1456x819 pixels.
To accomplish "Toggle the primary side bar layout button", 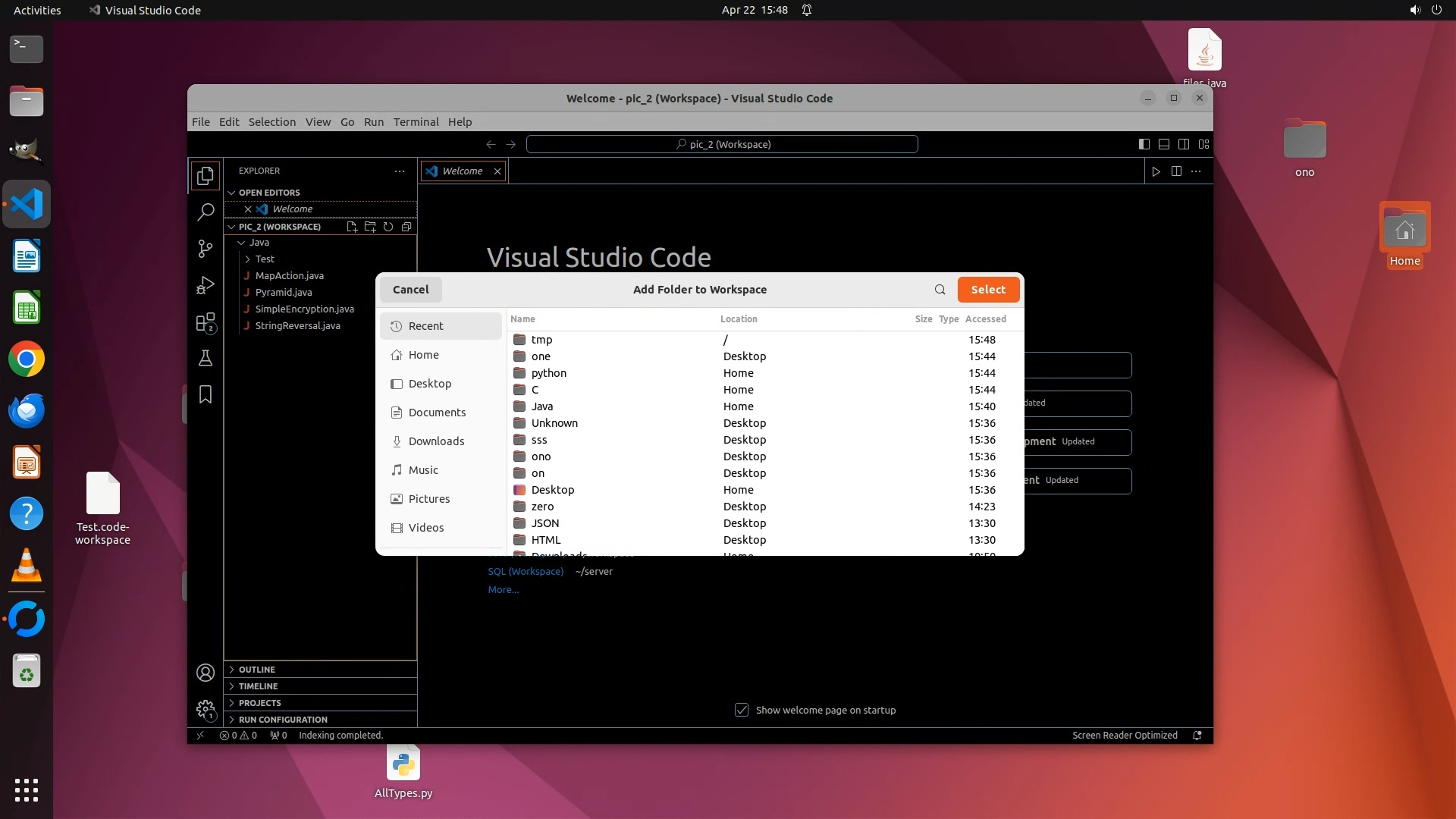I will tap(1144, 144).
